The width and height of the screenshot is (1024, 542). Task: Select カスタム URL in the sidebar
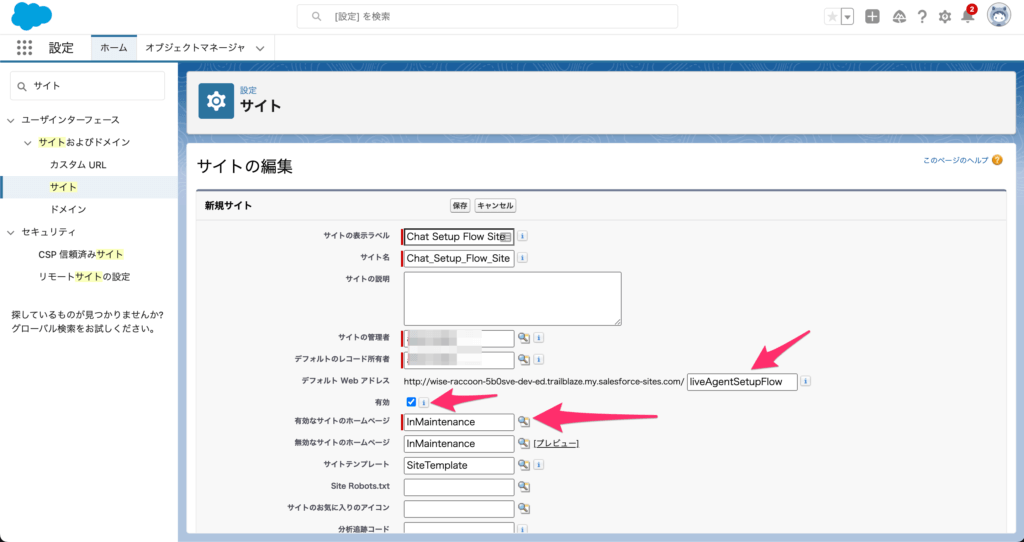(78, 165)
